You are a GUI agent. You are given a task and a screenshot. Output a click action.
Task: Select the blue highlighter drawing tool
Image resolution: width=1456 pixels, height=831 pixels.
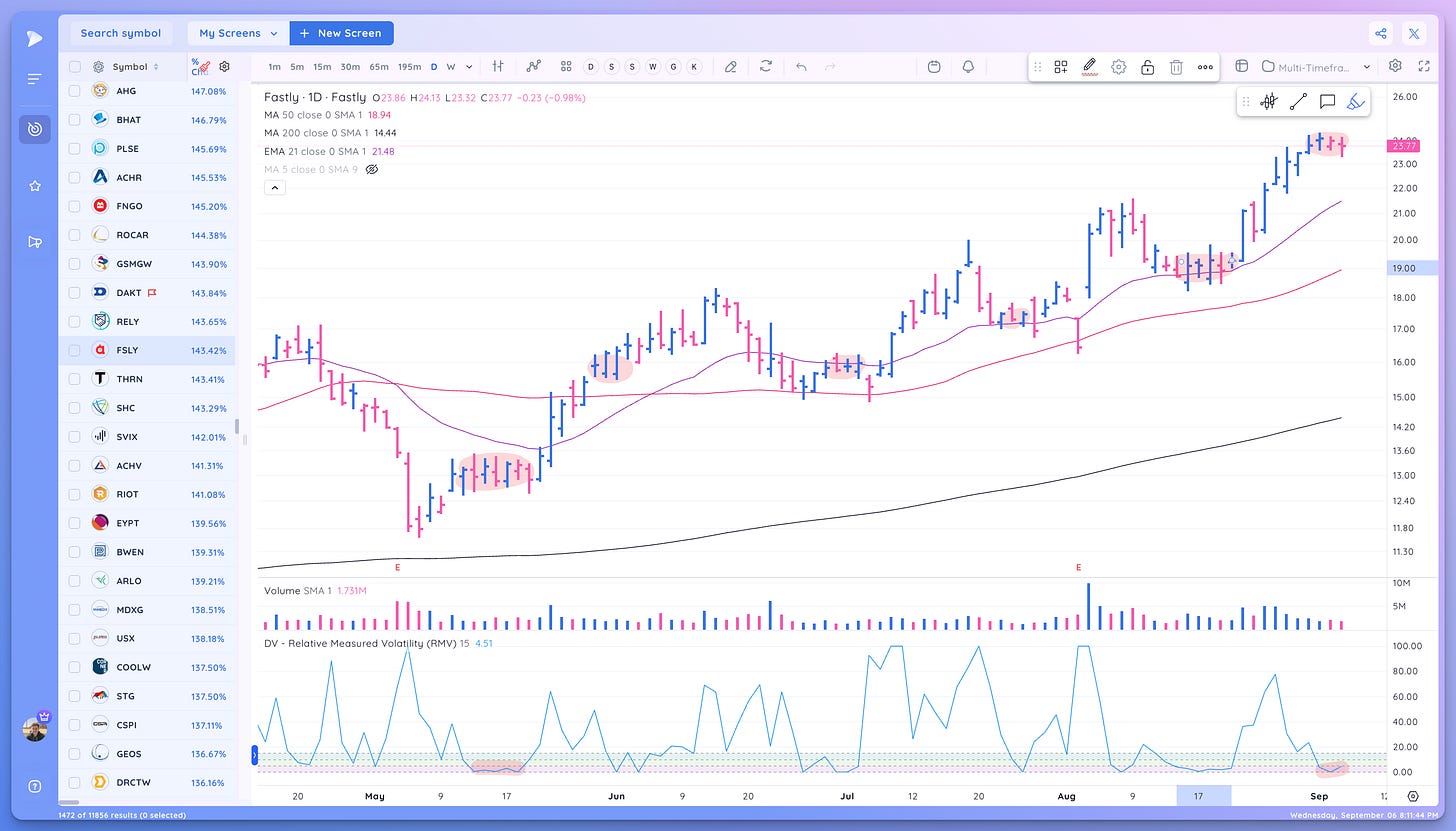click(x=1355, y=102)
